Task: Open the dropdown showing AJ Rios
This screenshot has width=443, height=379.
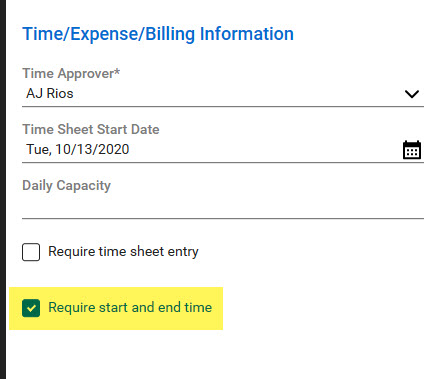Action: 223,94
